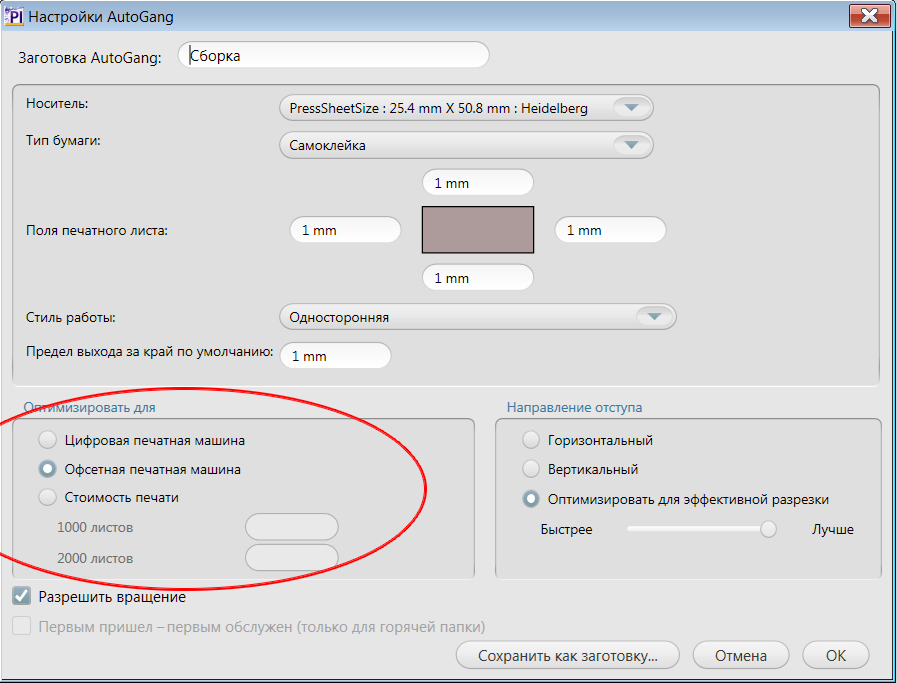The image size is (897, 683).
Task: Click the PI application icon in title bar
Action: tap(14, 16)
